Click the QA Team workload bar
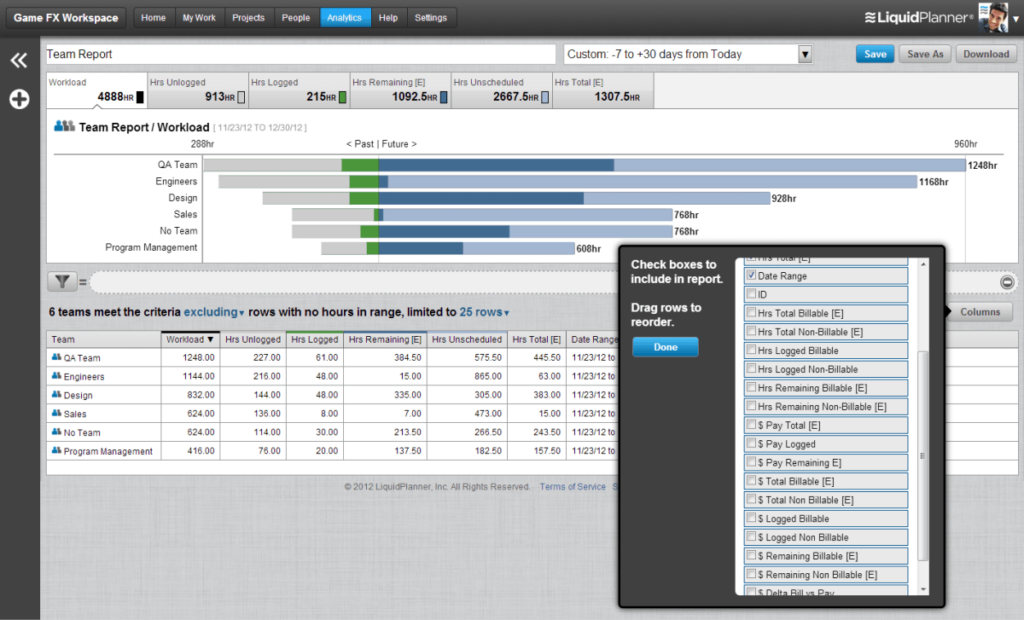The height and width of the screenshot is (620, 1024). coord(584,165)
